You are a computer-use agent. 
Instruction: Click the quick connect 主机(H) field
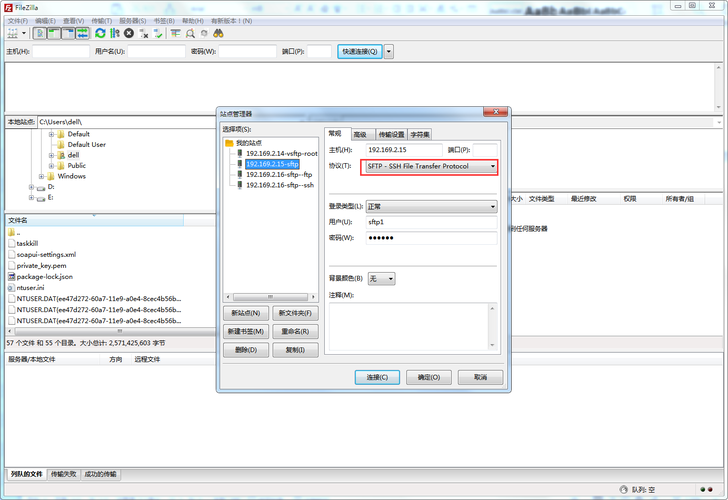click(61, 52)
